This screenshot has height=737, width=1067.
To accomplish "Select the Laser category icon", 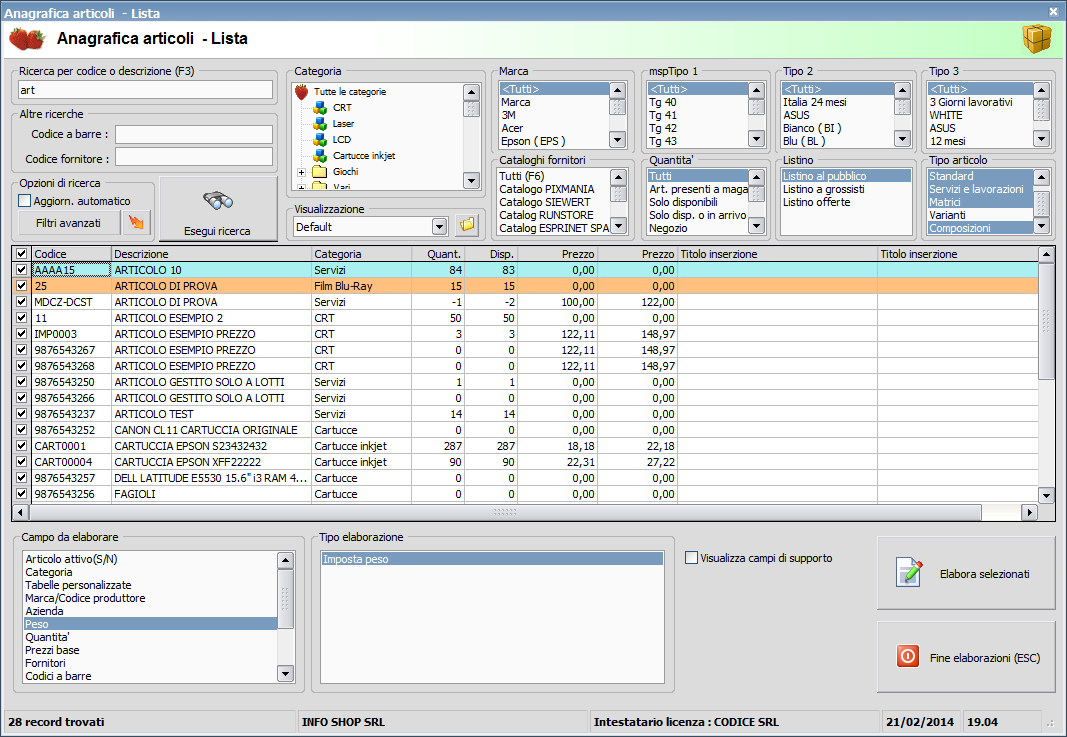I will [320, 123].
